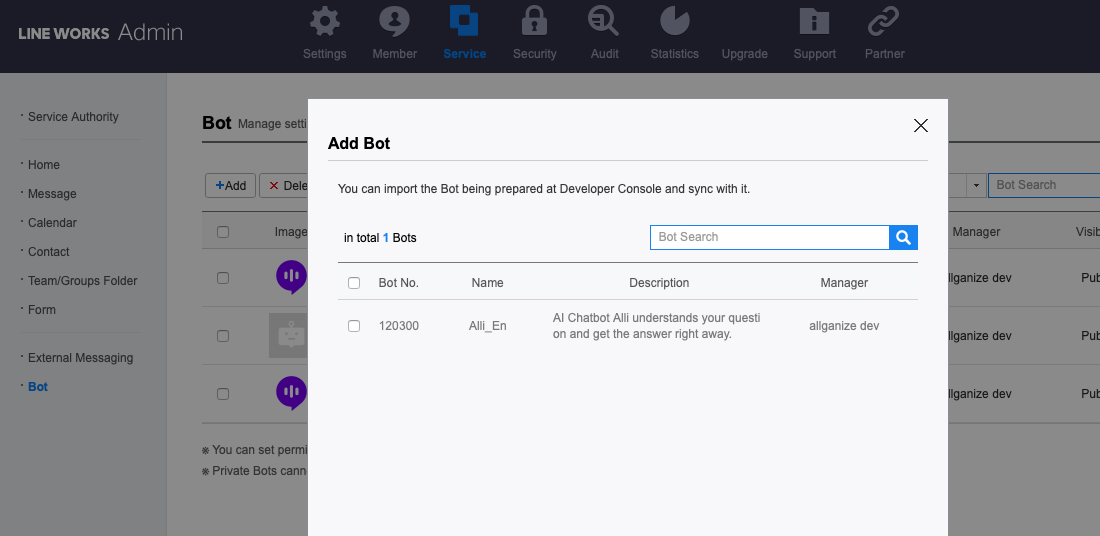Click the LINE WORKS Admin logo
This screenshot has width=1100, height=536.
coord(100,32)
